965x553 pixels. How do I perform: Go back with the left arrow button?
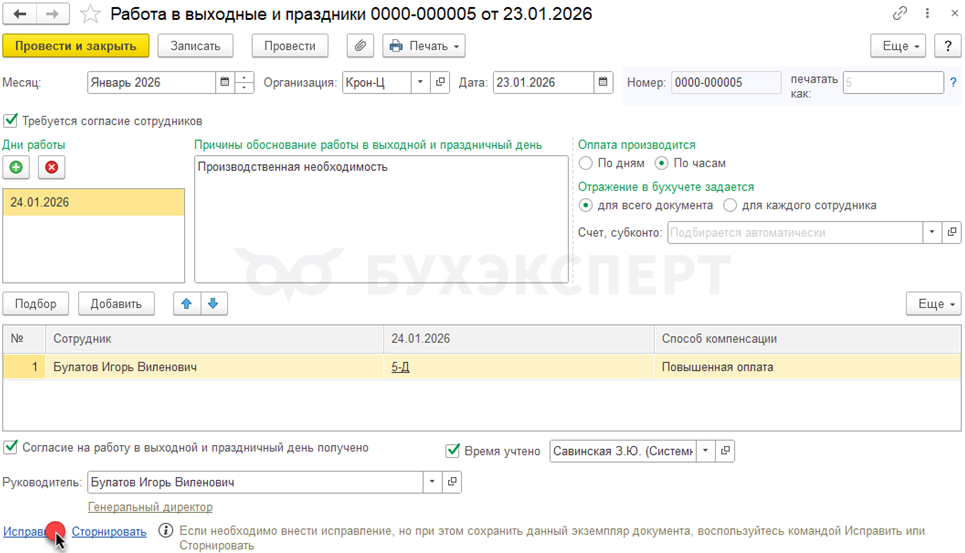pyautogui.click(x=20, y=14)
